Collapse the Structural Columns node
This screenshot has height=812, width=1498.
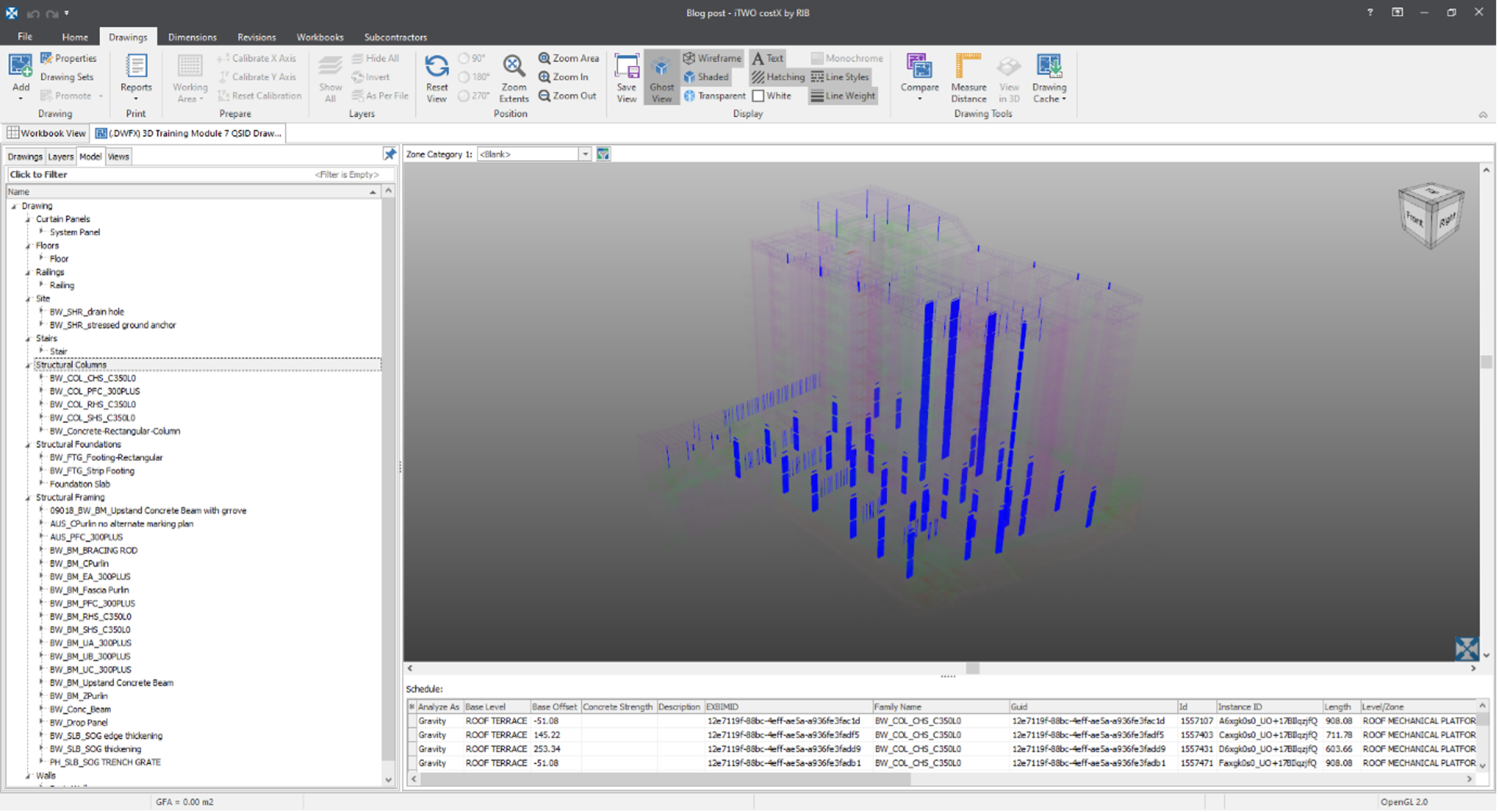(28, 366)
